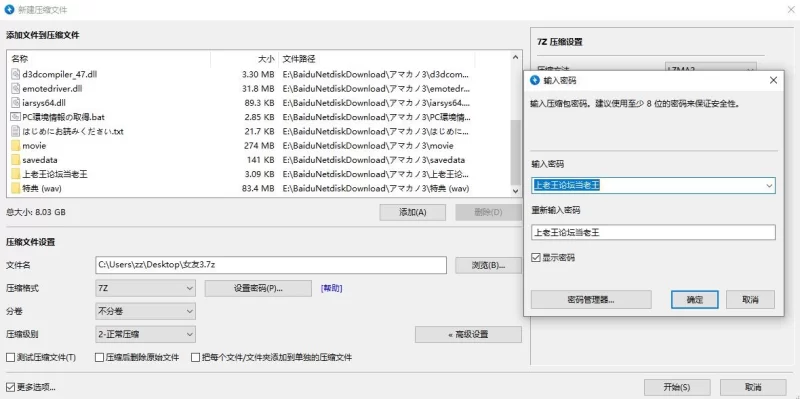This screenshot has height=399, width=800.
Task: Select the savedata folder icon
Action: 15,160
